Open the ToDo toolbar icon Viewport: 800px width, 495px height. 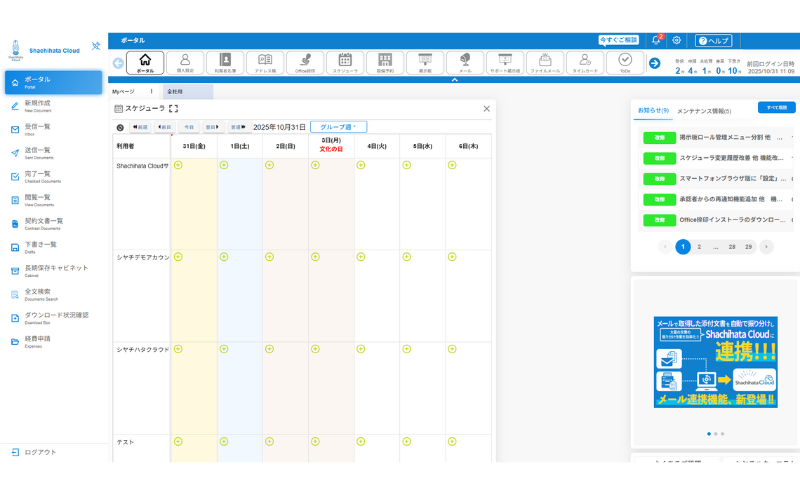coord(625,63)
